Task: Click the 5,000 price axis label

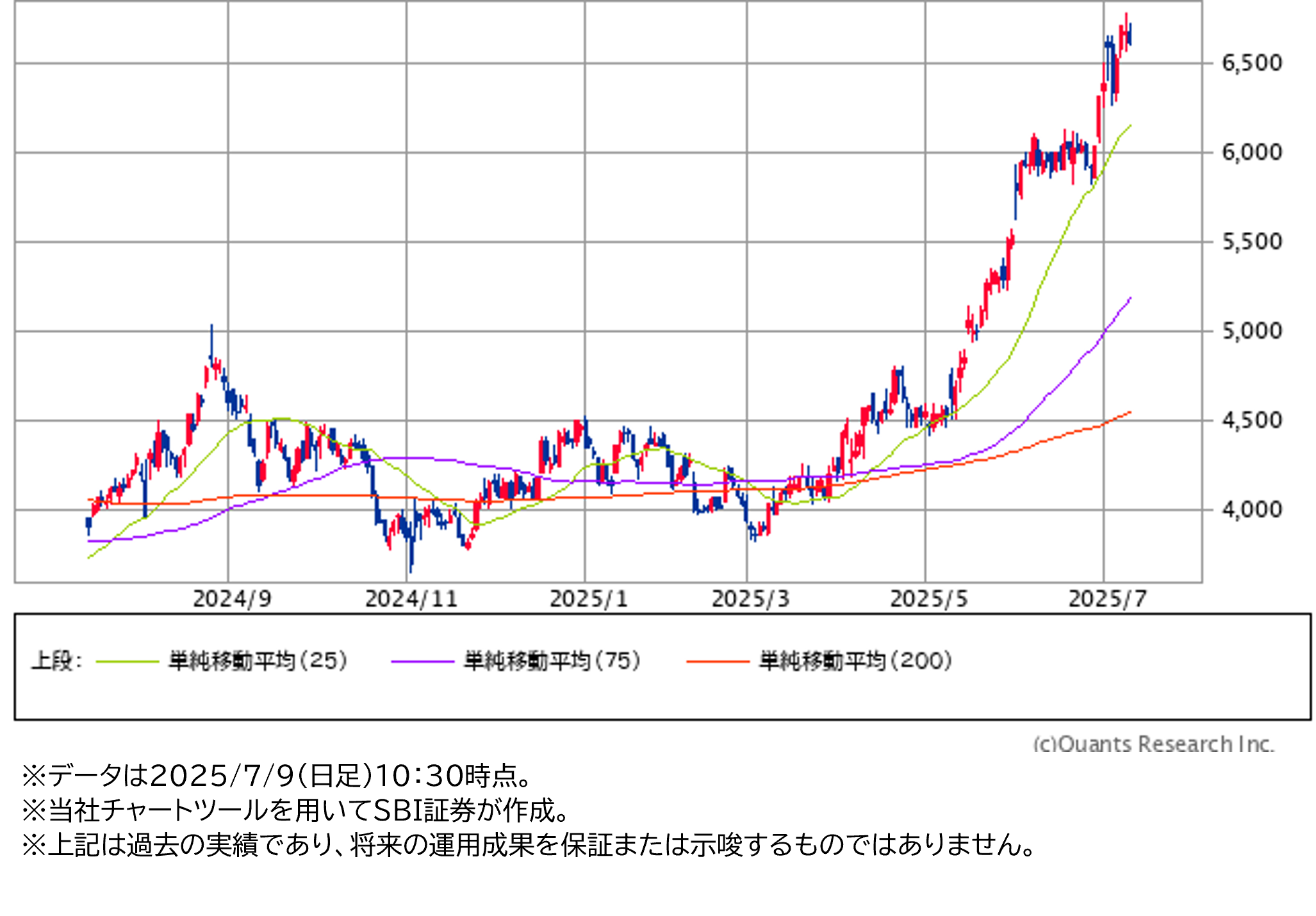Action: coord(1251,331)
